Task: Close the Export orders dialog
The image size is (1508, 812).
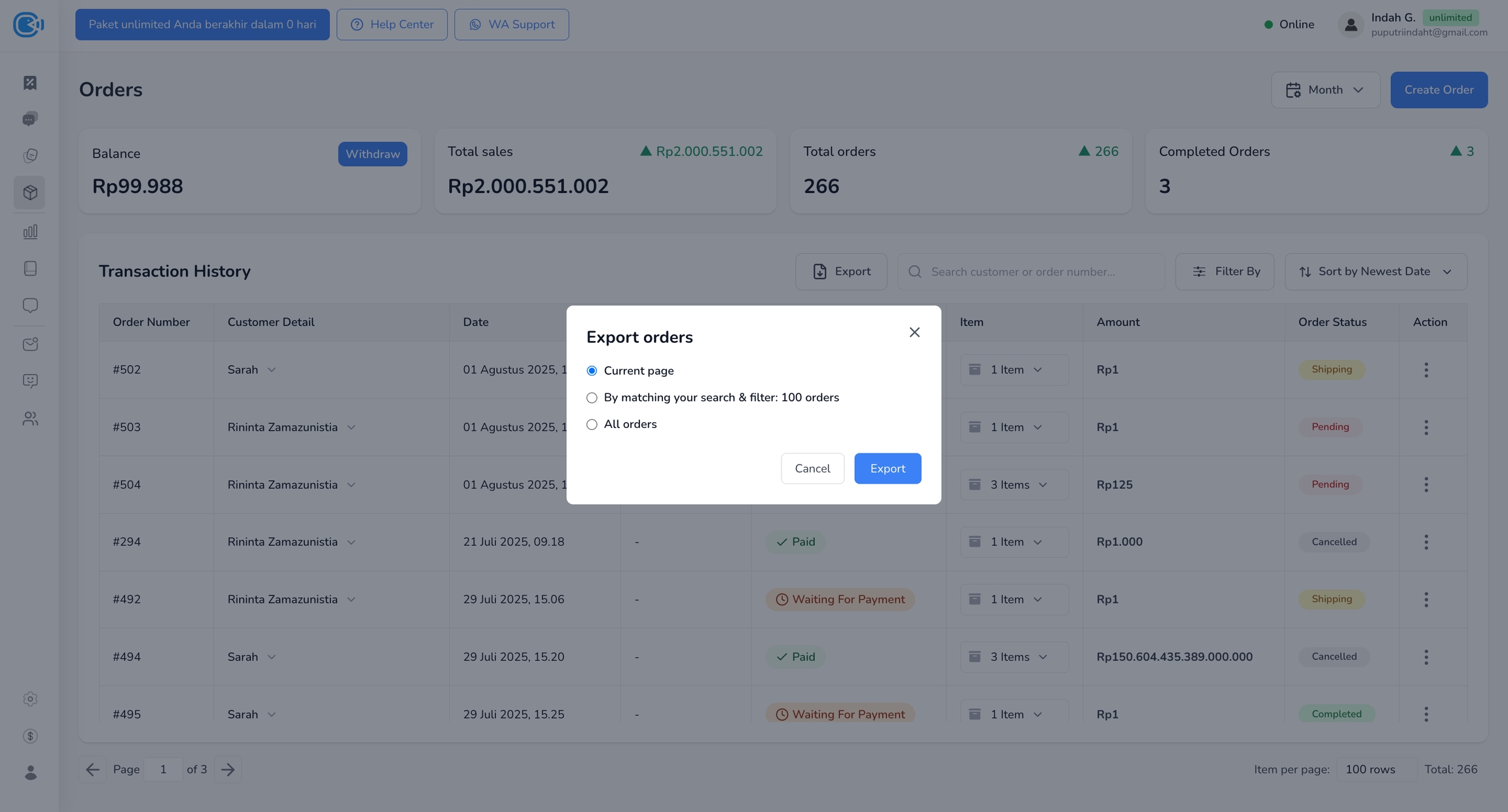Action: pyautogui.click(x=914, y=332)
